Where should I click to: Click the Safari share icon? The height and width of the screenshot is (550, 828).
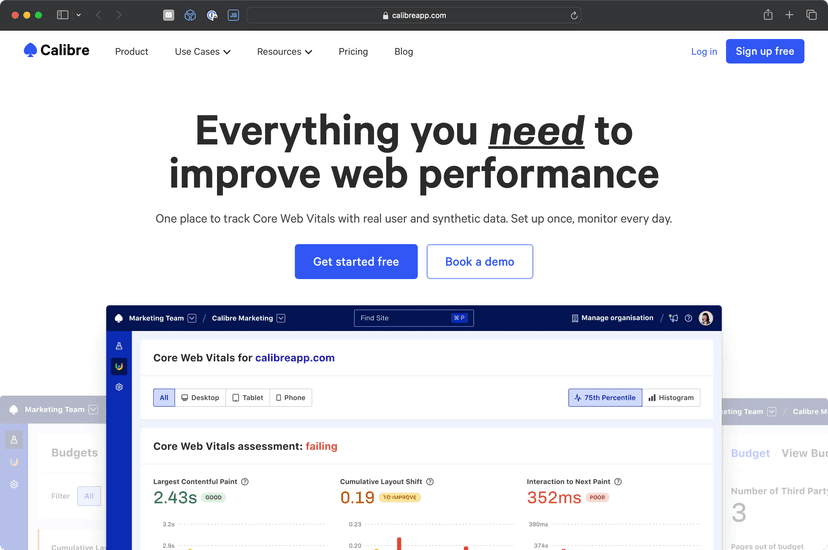click(x=768, y=15)
